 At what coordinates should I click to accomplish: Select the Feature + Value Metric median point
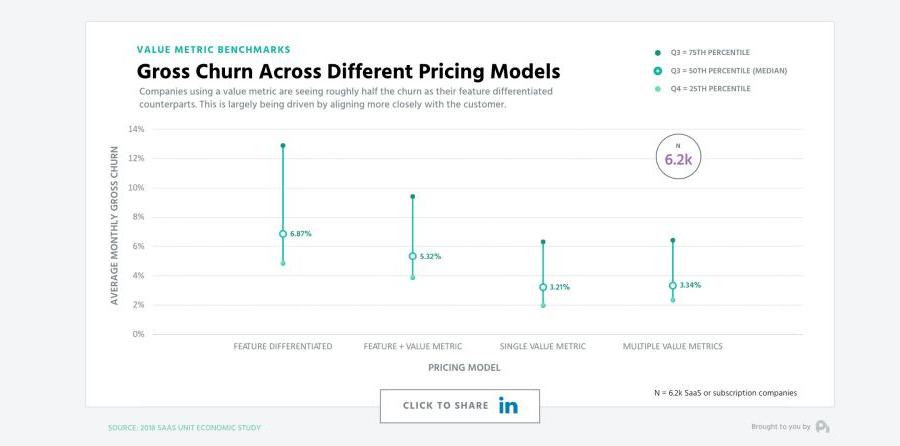point(413,256)
